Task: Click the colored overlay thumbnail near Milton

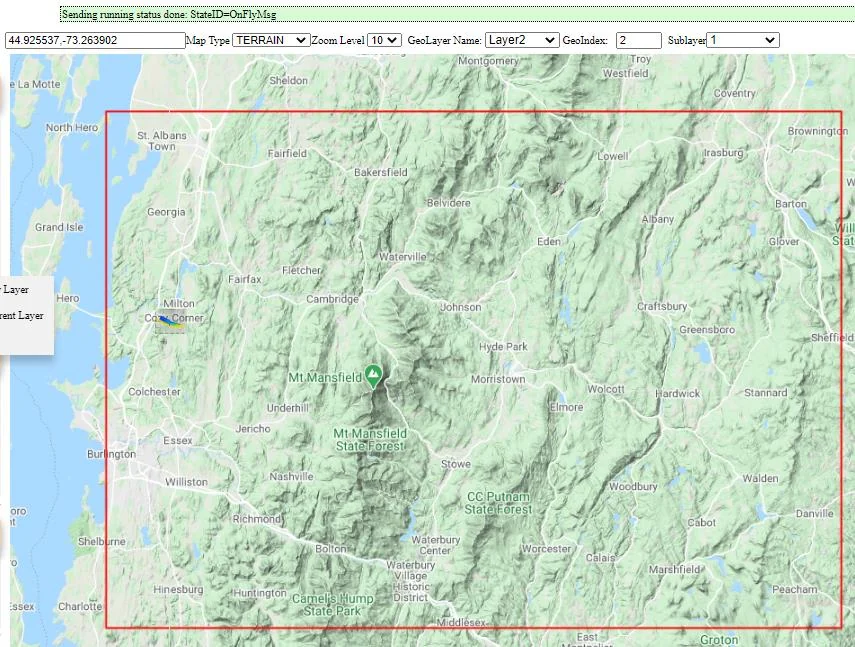Action: [x=170, y=322]
